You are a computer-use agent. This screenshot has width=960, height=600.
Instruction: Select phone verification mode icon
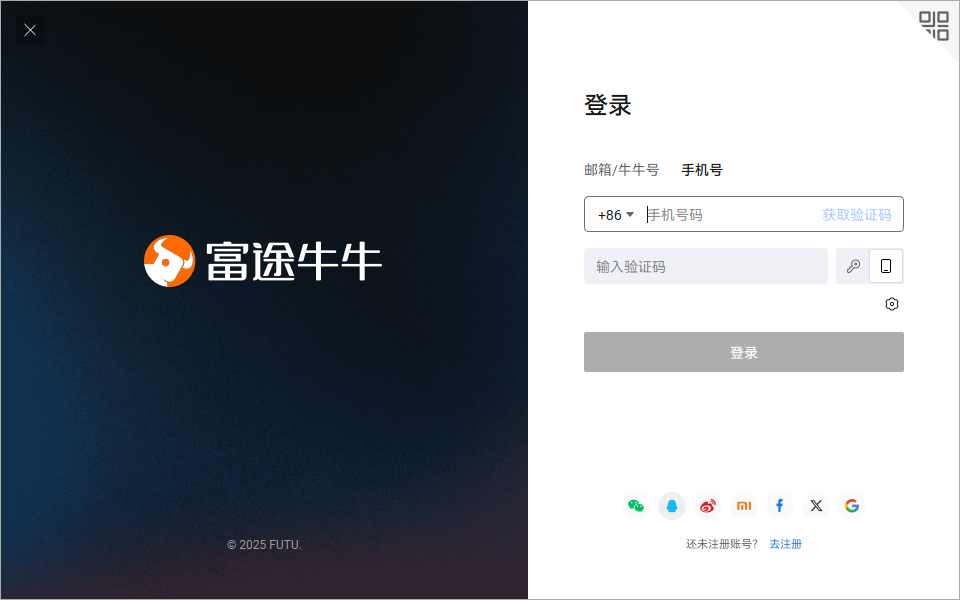[x=886, y=266]
